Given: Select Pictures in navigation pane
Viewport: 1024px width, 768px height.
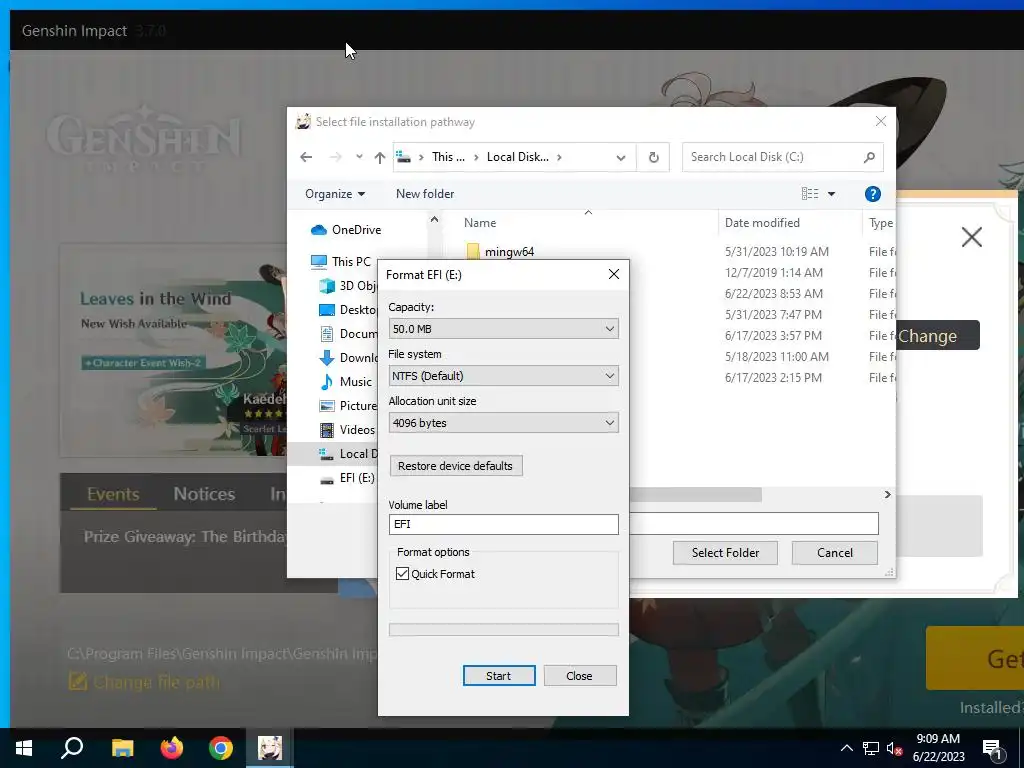Looking at the screenshot, I should [348, 406].
